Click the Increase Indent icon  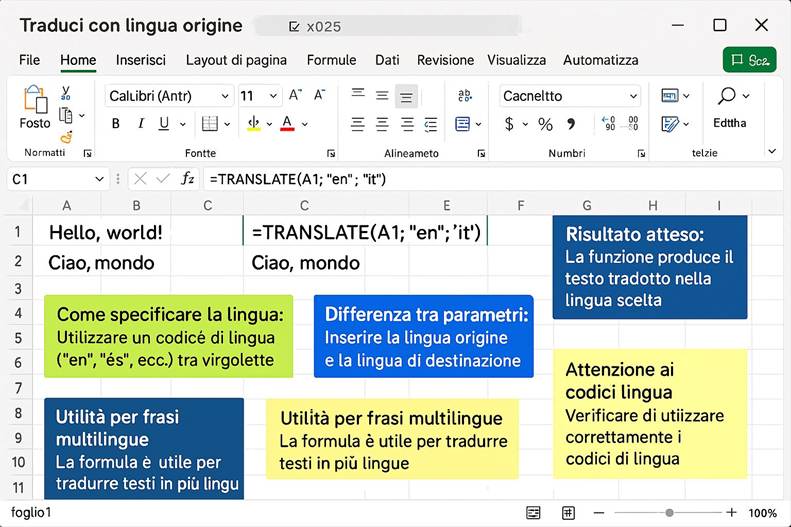[431, 124]
